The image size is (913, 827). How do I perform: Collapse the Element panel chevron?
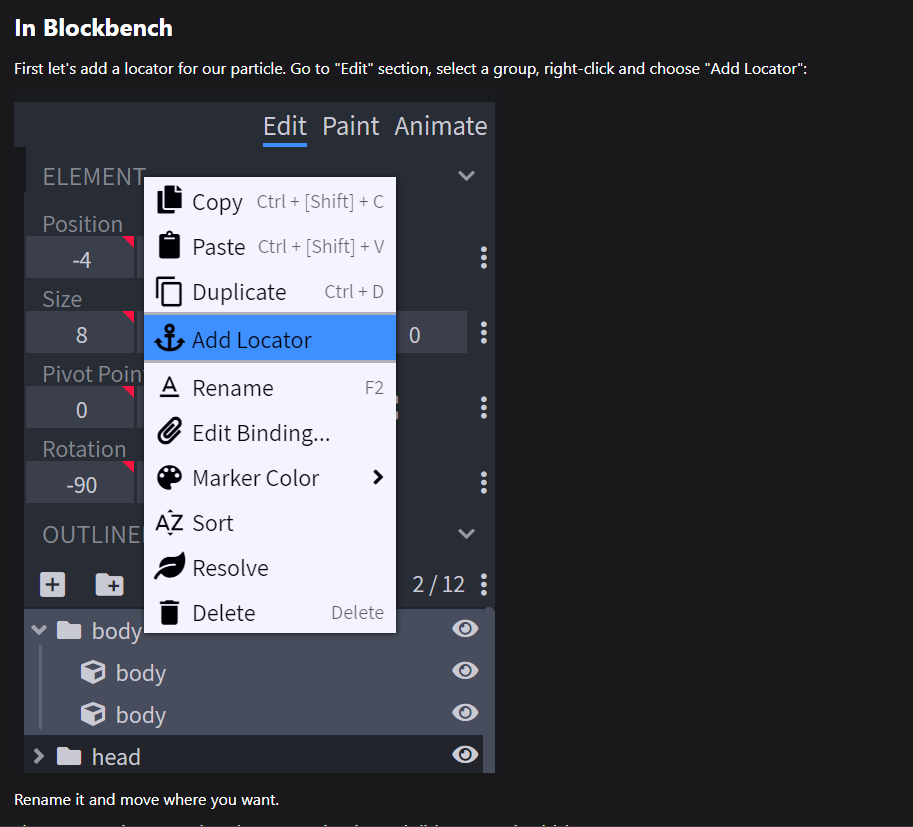point(466,176)
